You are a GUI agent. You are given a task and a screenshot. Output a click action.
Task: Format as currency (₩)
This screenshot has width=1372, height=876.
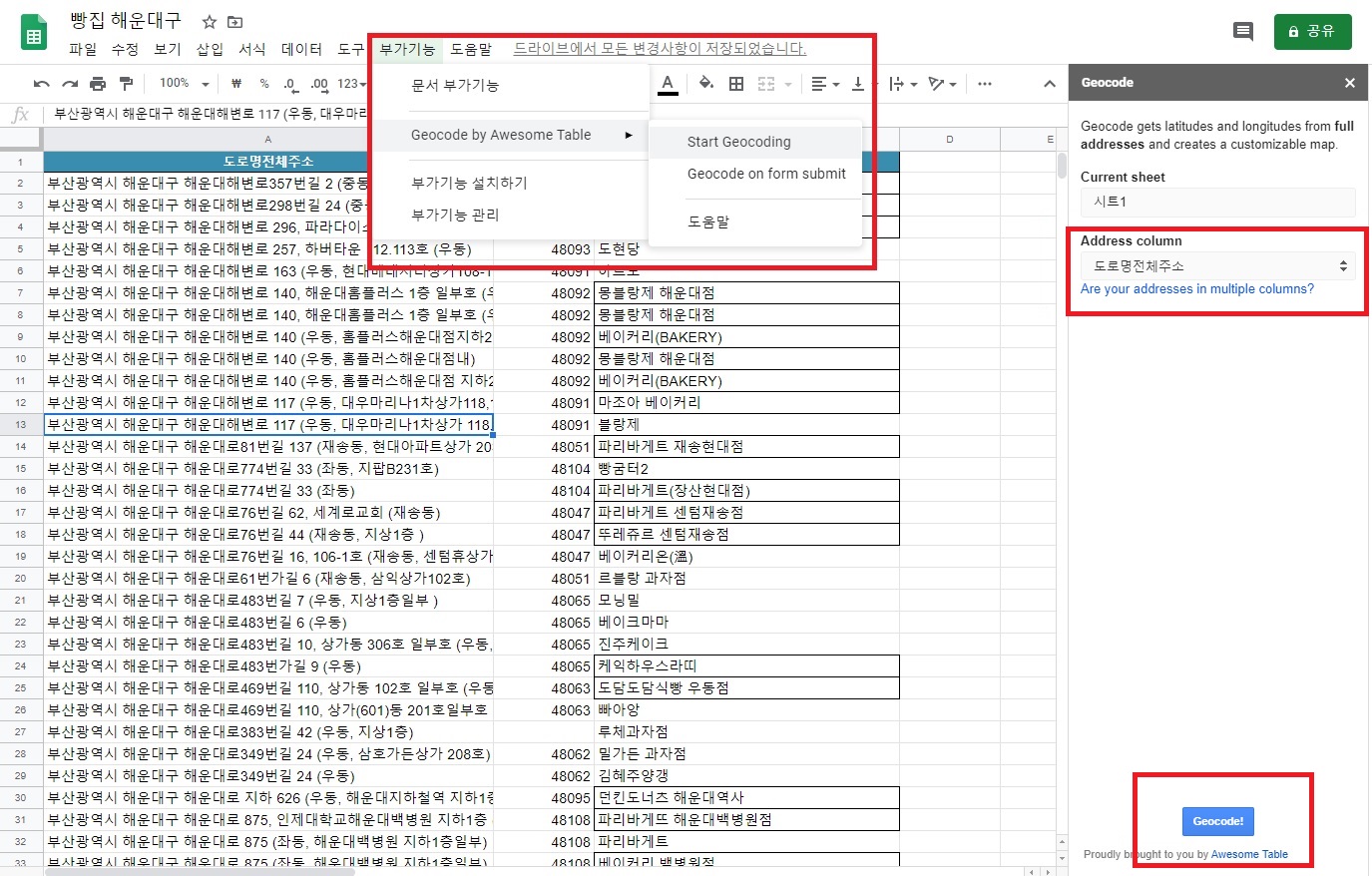236,84
